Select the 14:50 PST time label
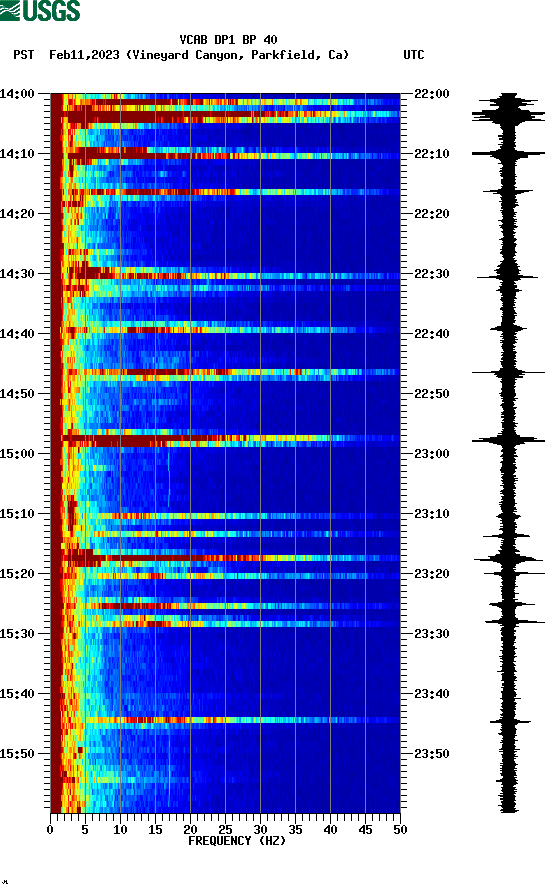 17,394
